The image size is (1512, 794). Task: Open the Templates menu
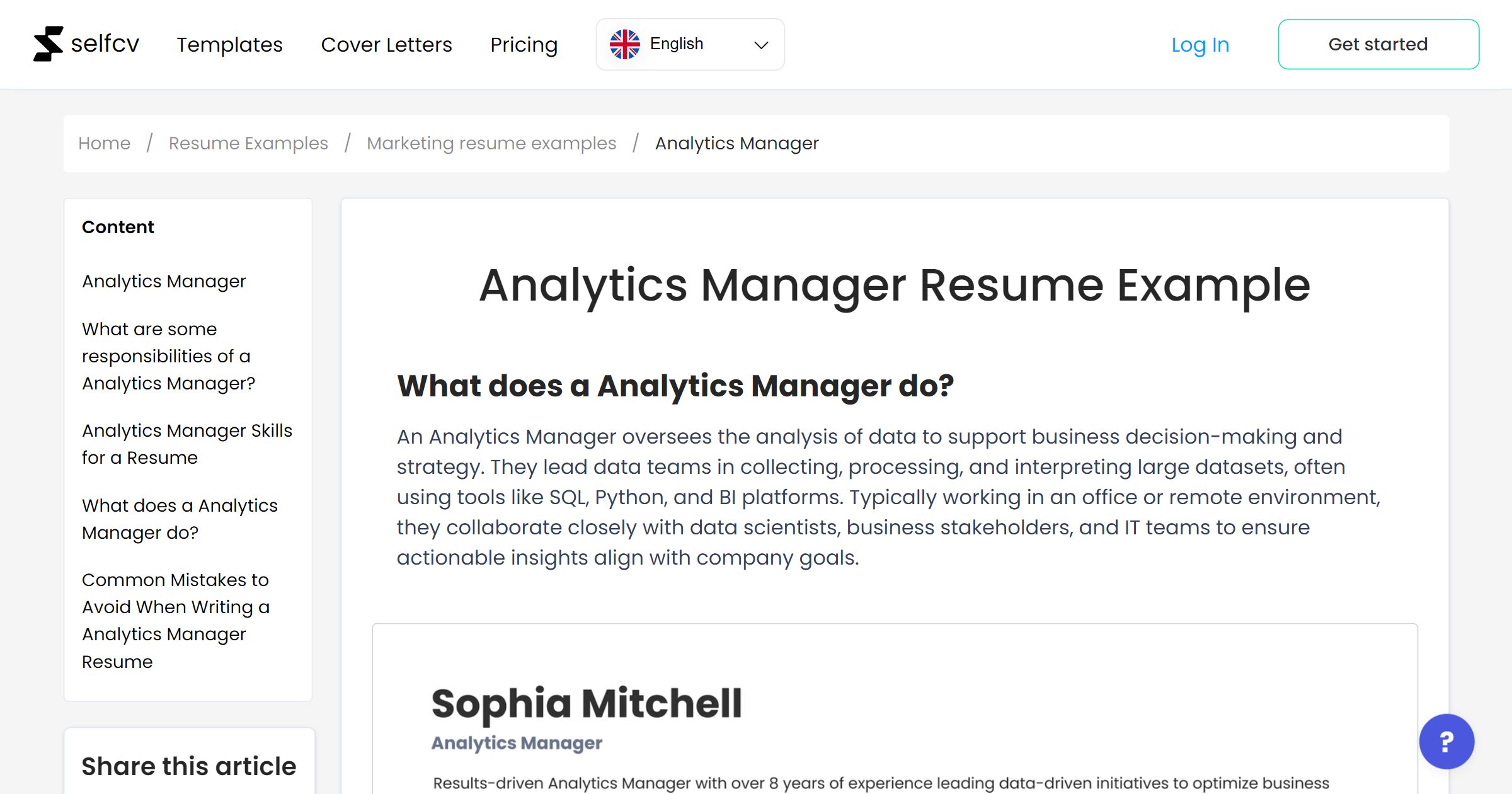[229, 45]
